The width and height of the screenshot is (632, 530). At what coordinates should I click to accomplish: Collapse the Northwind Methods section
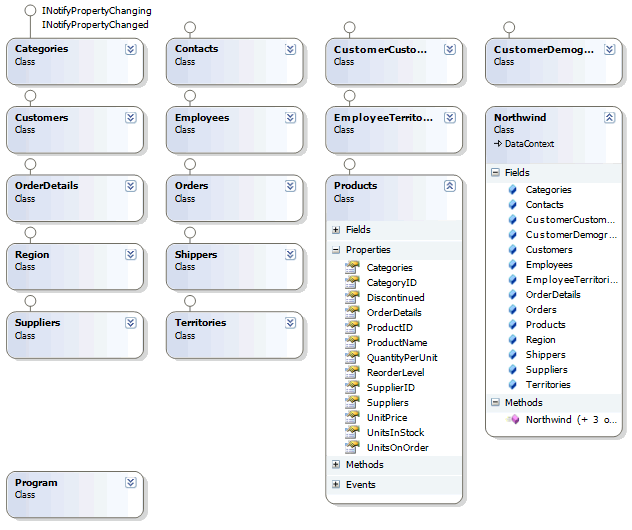495,403
